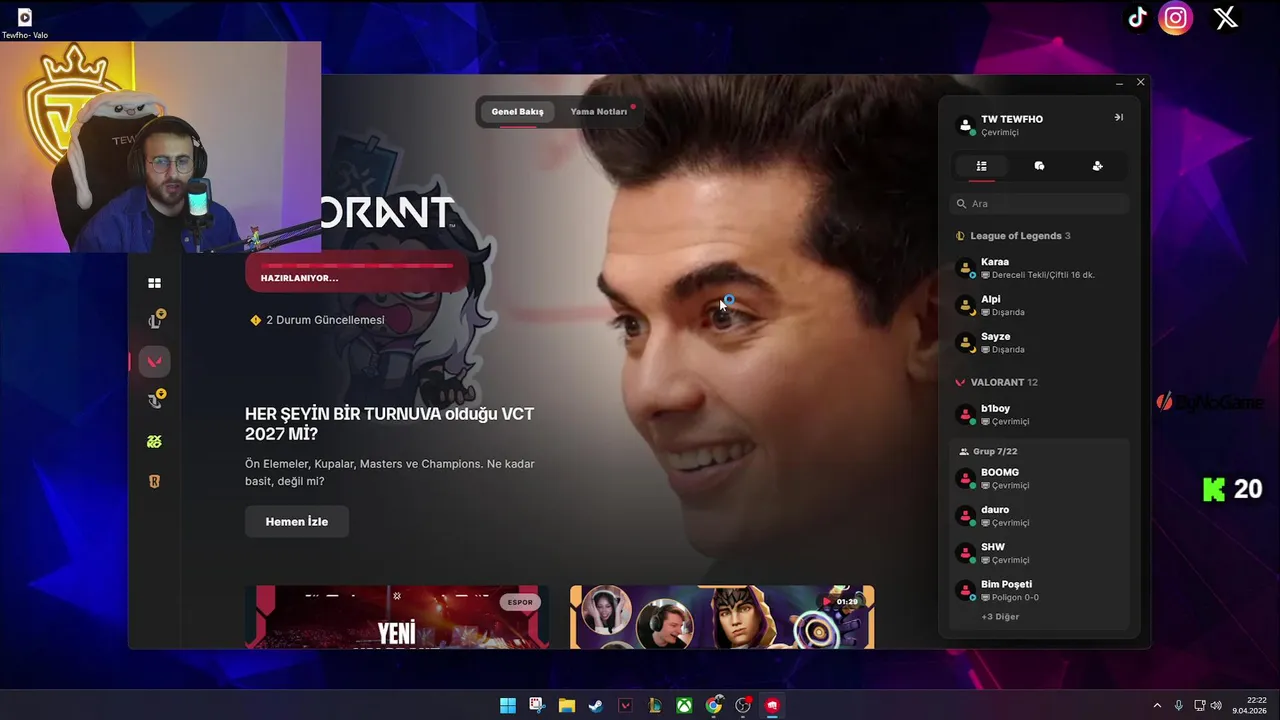
Task: Open OBS Studio from taskbar
Action: coord(743,705)
